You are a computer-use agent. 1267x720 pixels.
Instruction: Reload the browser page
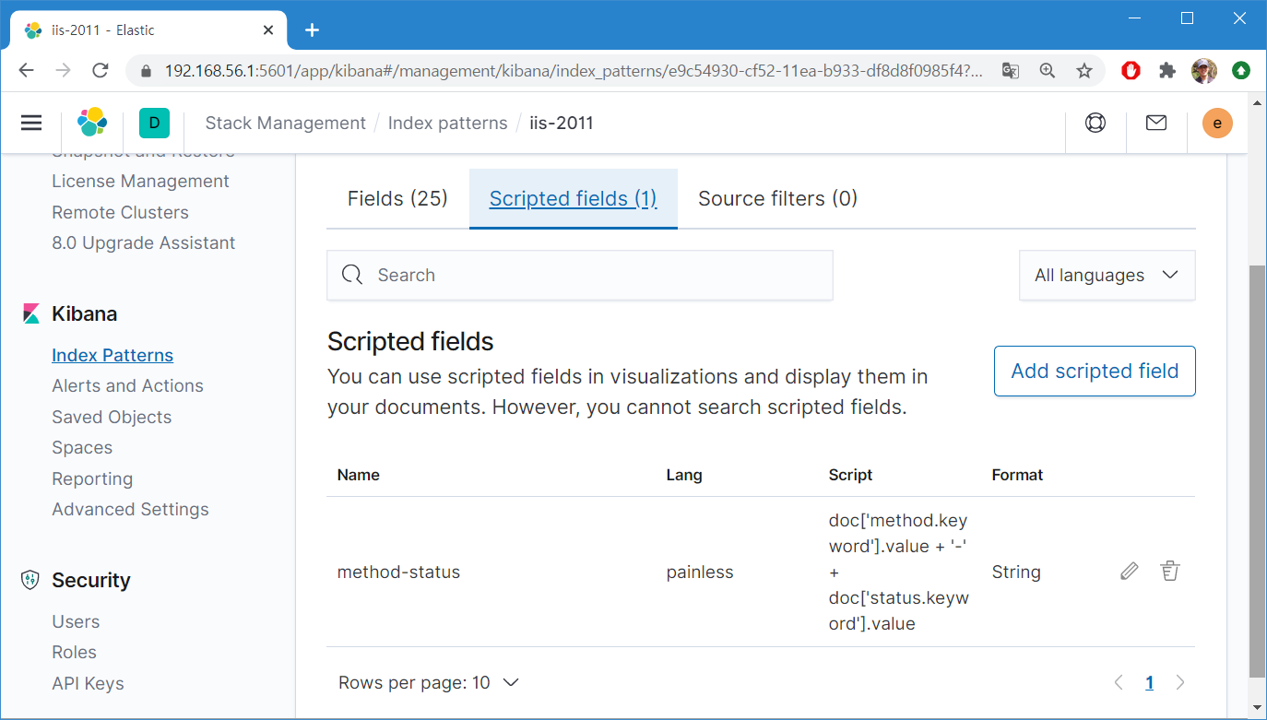coord(100,70)
